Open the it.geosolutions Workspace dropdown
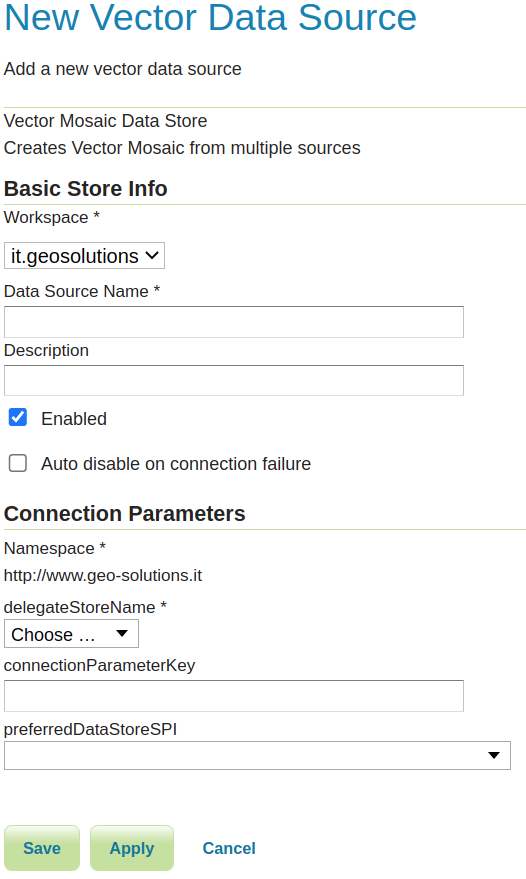This screenshot has height=879, width=526. 84,256
